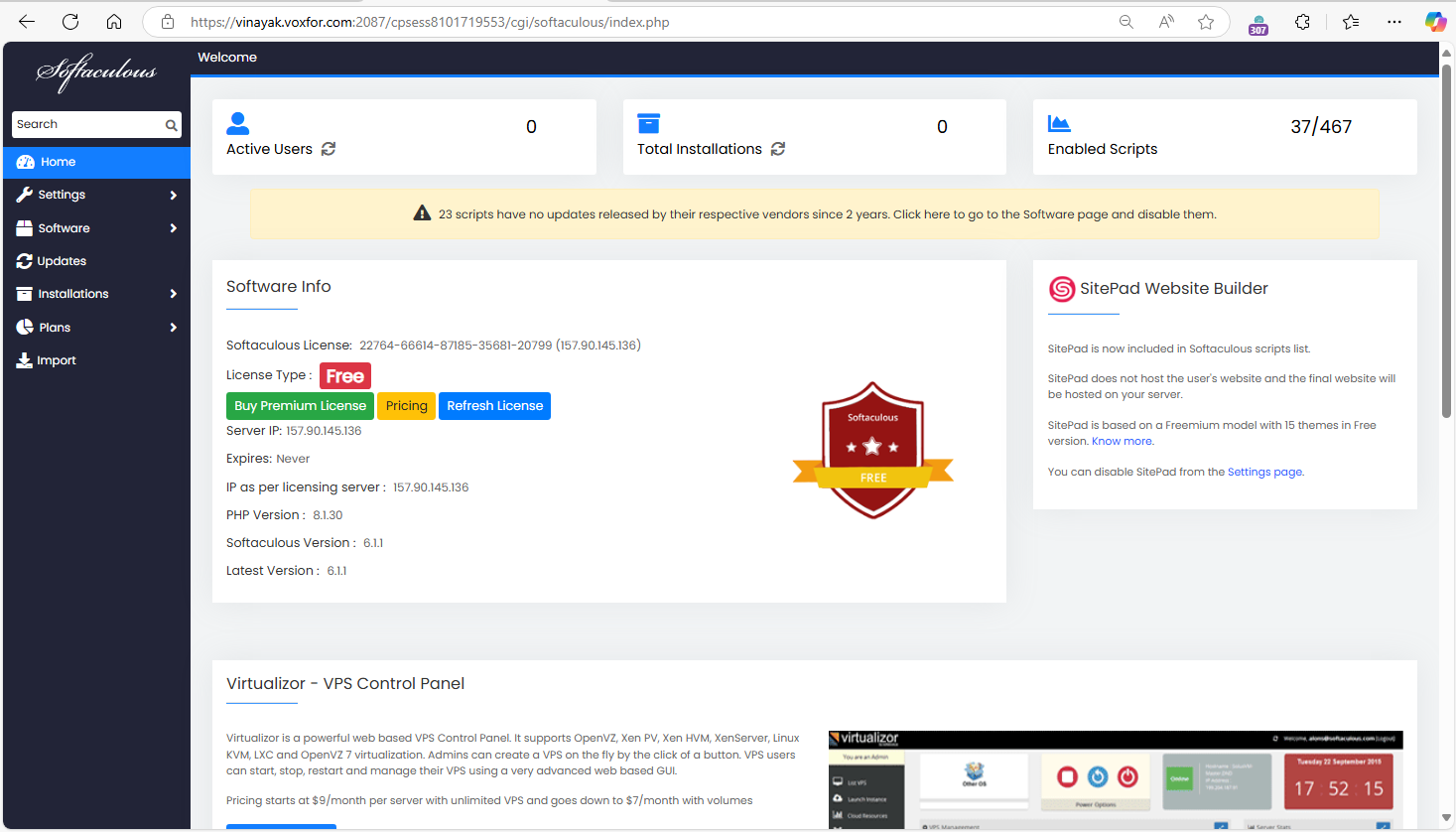Open Copilot from the browser toolbar
This screenshot has width=1456, height=832.
coord(1435,21)
